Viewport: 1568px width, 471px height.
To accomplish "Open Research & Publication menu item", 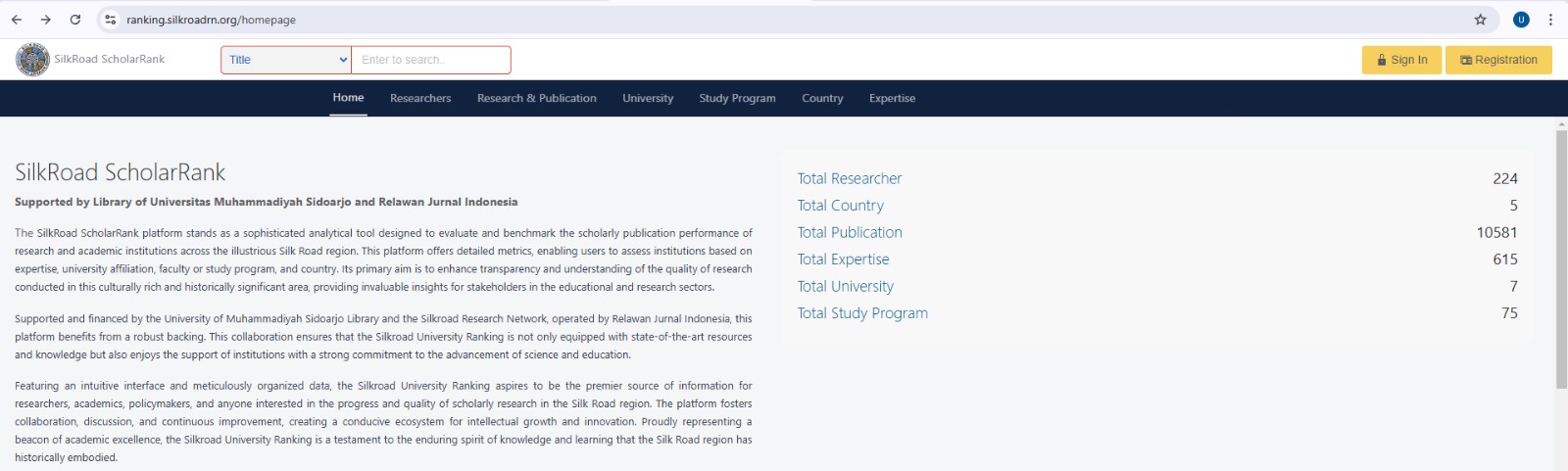I will 537,98.
